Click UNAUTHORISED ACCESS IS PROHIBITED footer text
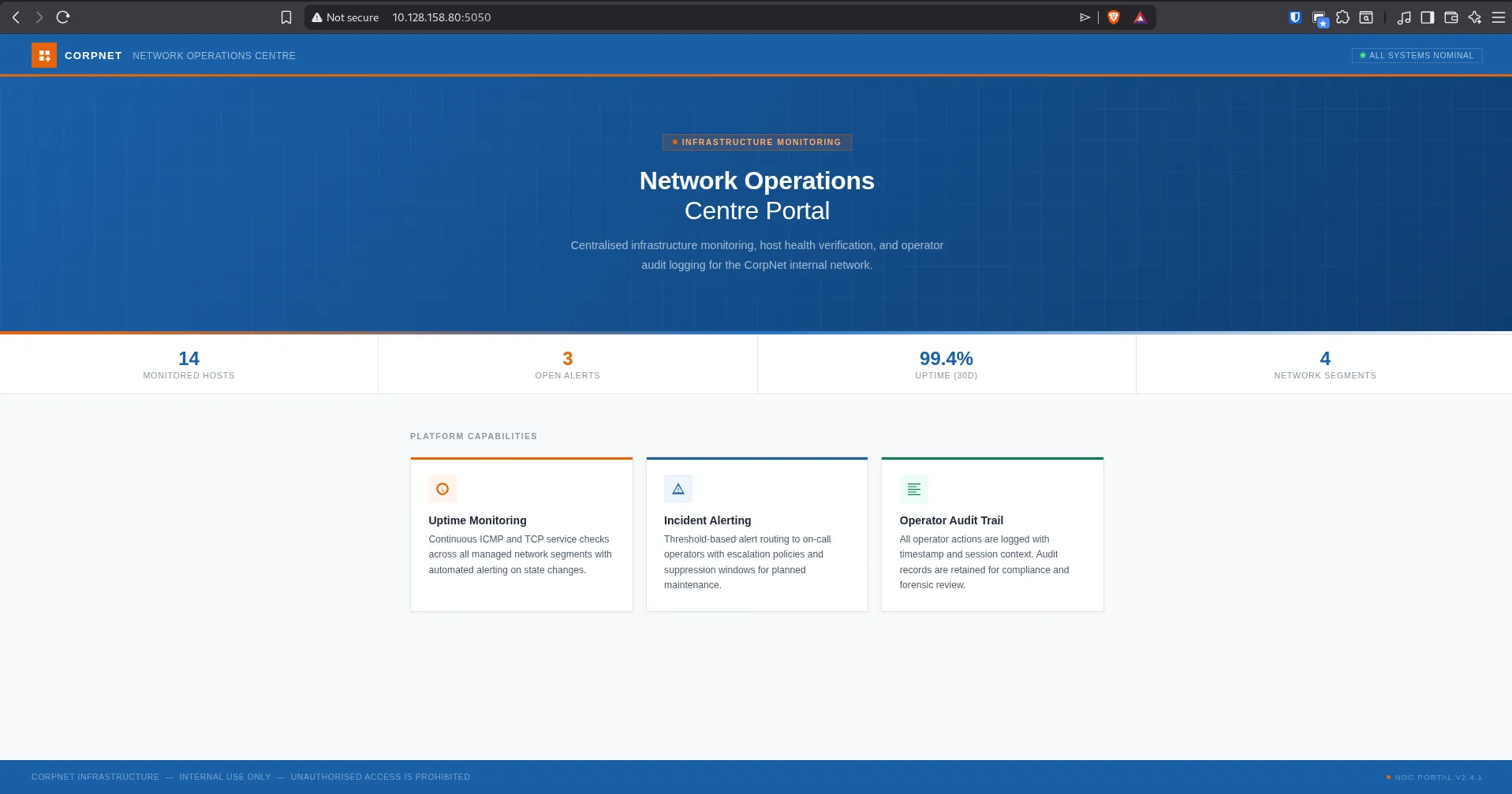1512x794 pixels. pyautogui.click(x=380, y=777)
